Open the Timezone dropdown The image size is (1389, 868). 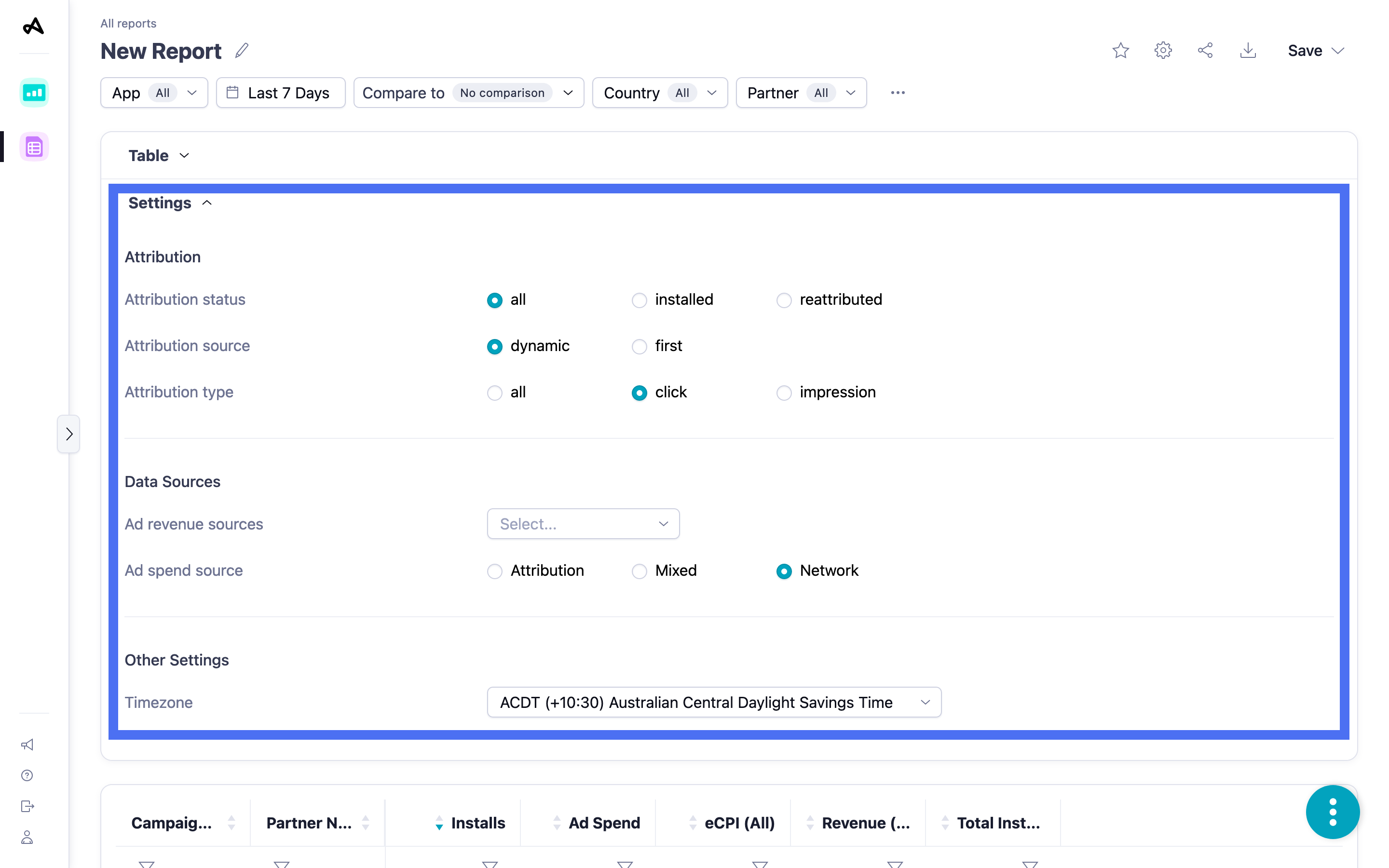tap(713, 702)
